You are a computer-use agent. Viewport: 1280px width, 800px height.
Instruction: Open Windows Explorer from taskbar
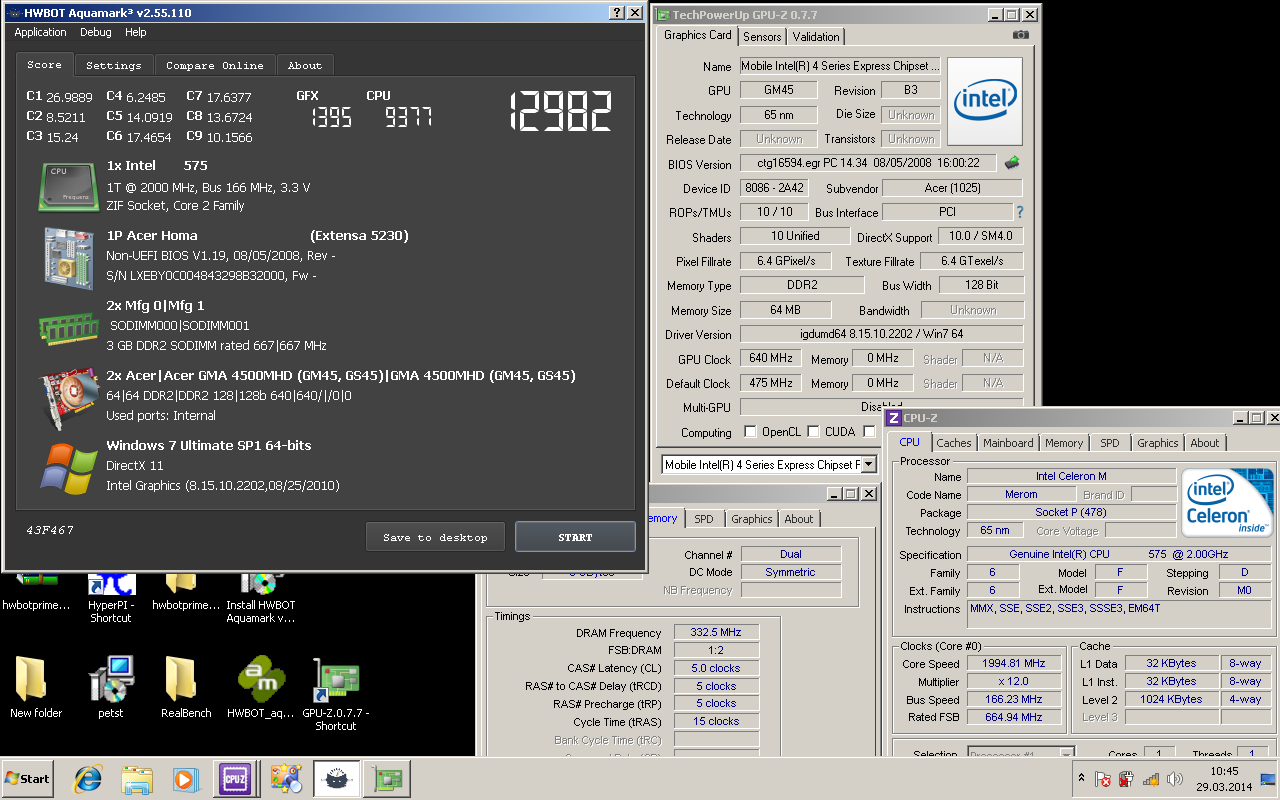137,778
